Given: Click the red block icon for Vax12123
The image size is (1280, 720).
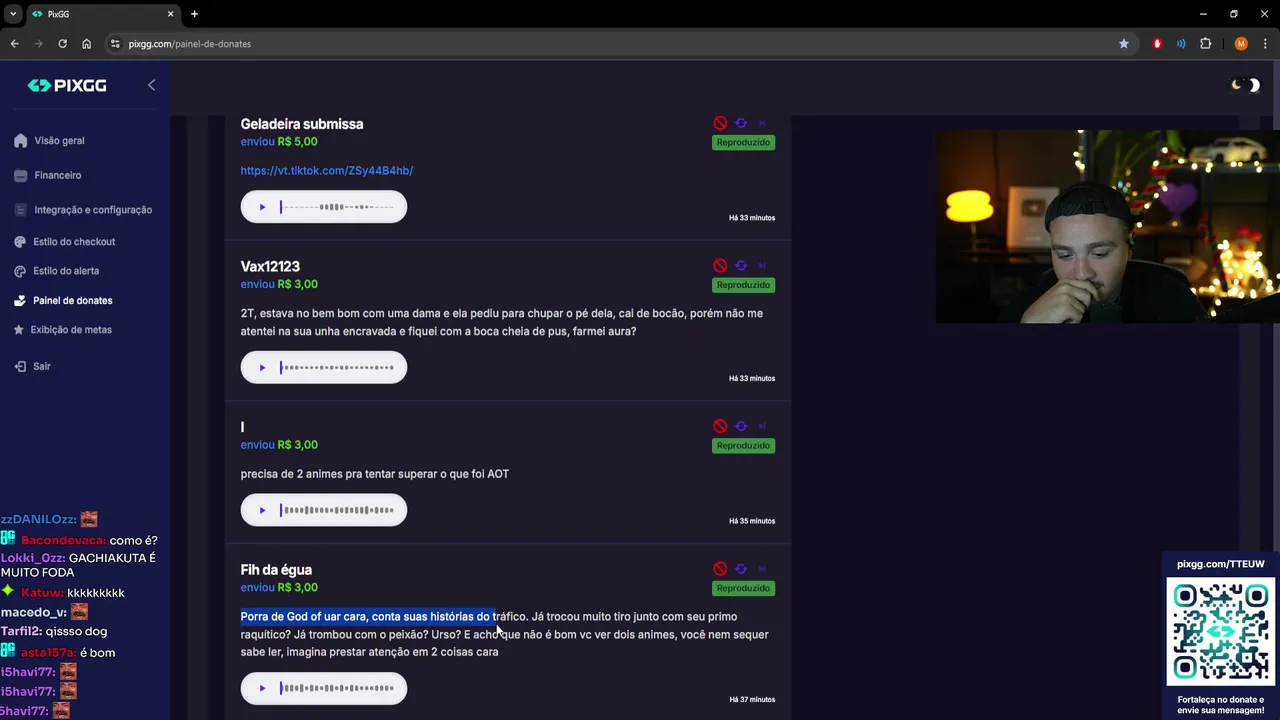Looking at the screenshot, I should pyautogui.click(x=720, y=266).
